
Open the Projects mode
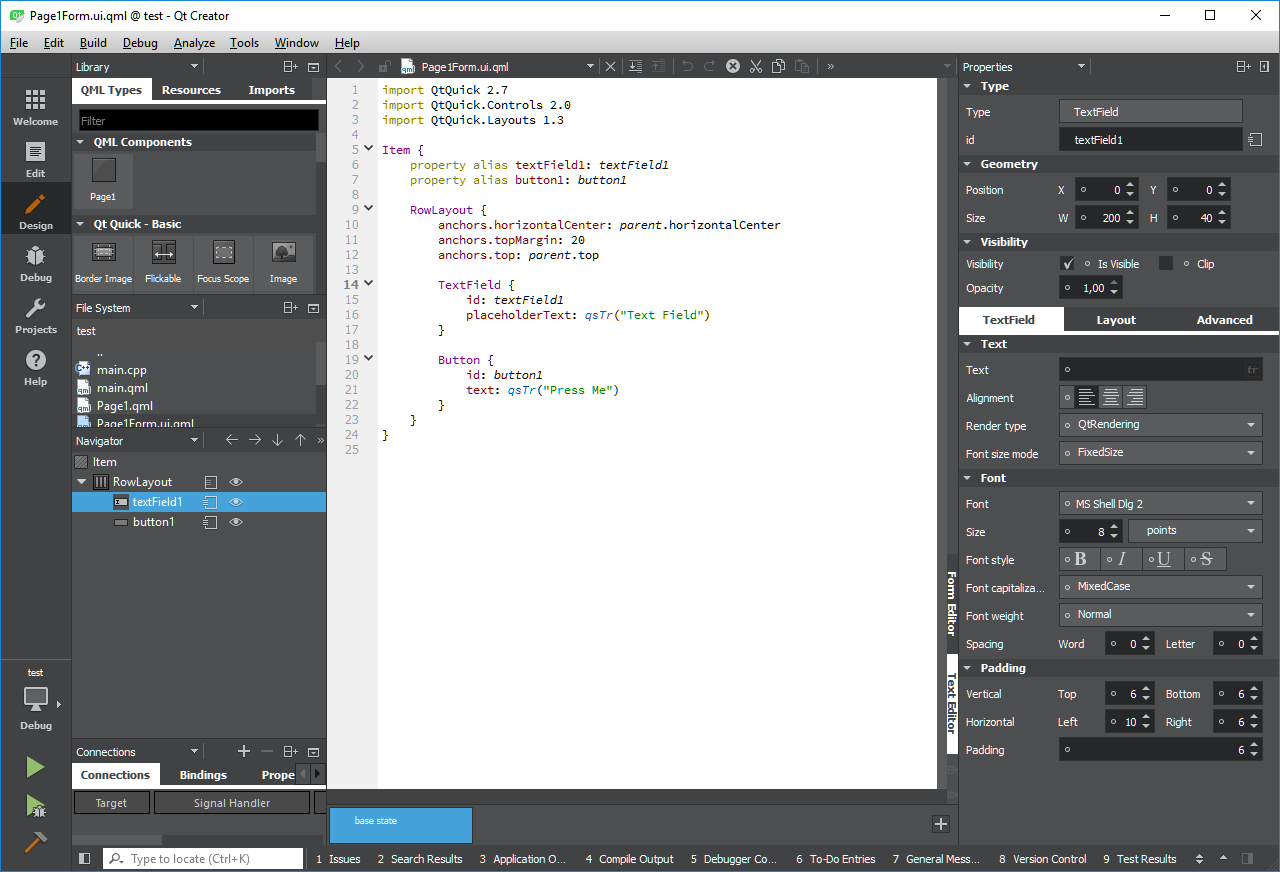(35, 315)
